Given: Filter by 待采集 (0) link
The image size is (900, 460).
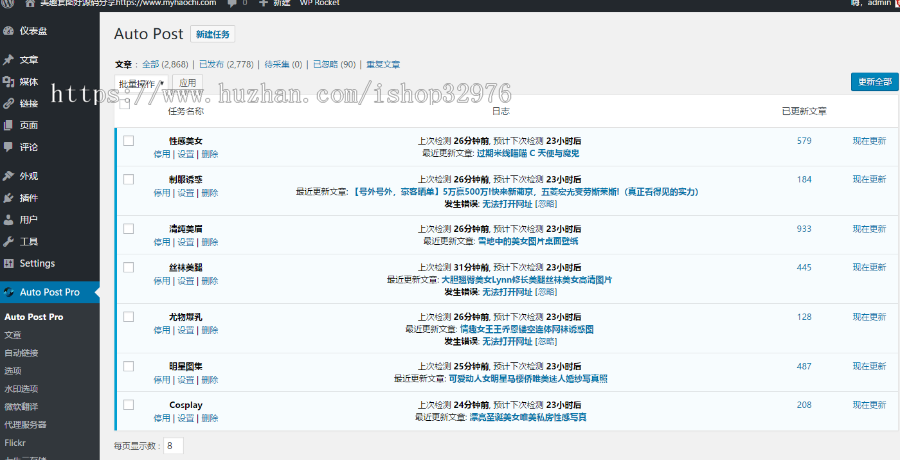Looking at the screenshot, I should click(x=283, y=64).
